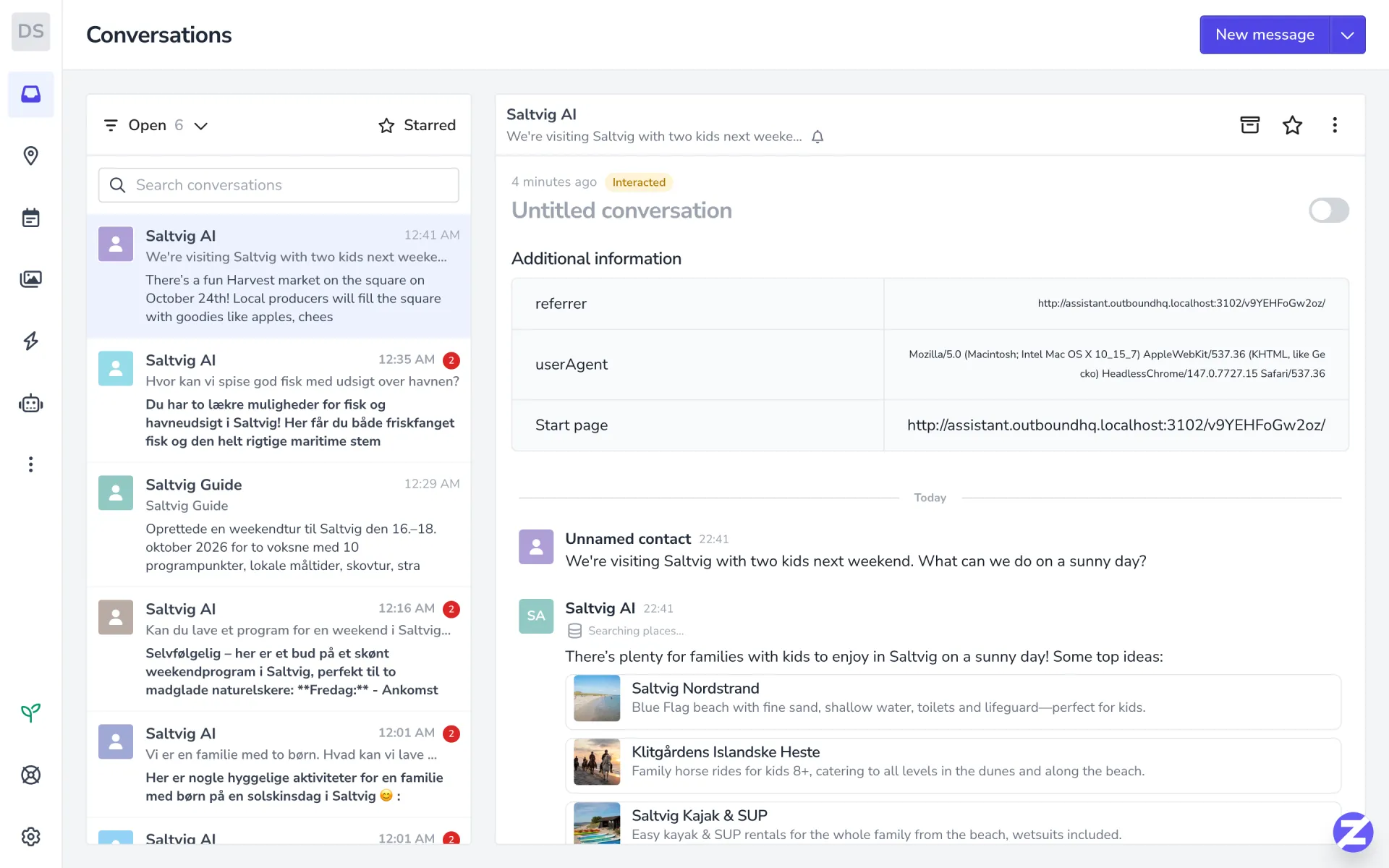
Task: Filter by Starred conversations
Action: [x=417, y=125]
